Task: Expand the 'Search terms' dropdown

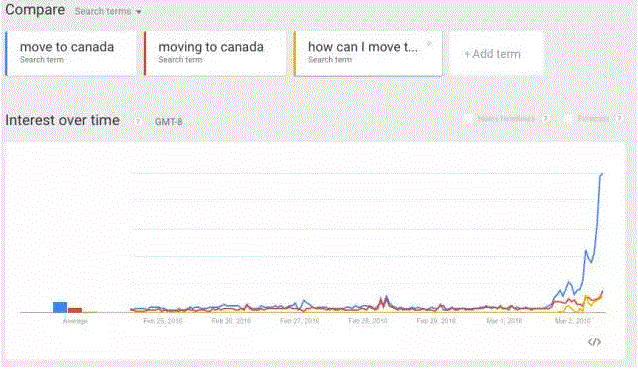Action: 108,11
